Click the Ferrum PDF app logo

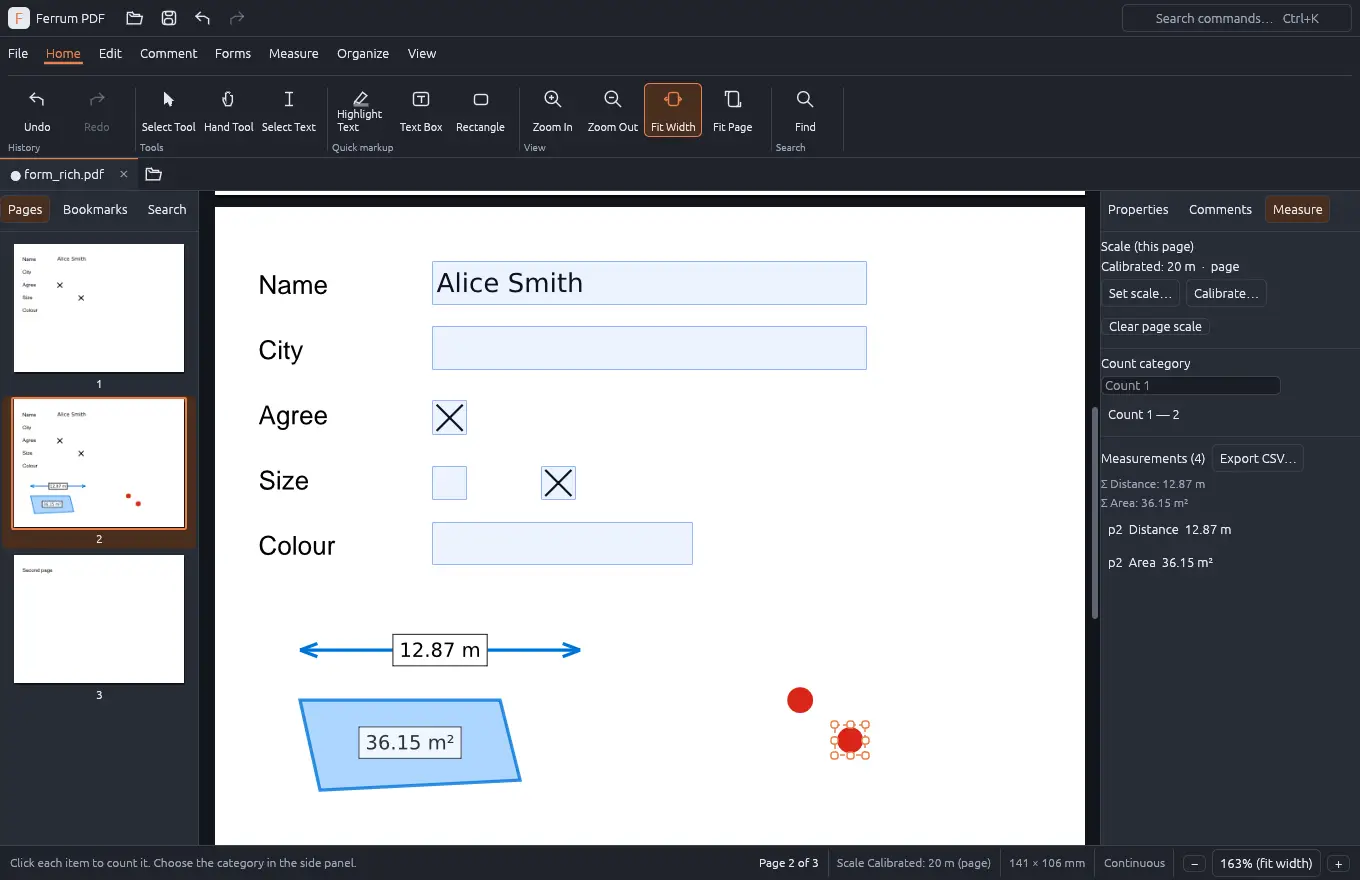click(18, 18)
